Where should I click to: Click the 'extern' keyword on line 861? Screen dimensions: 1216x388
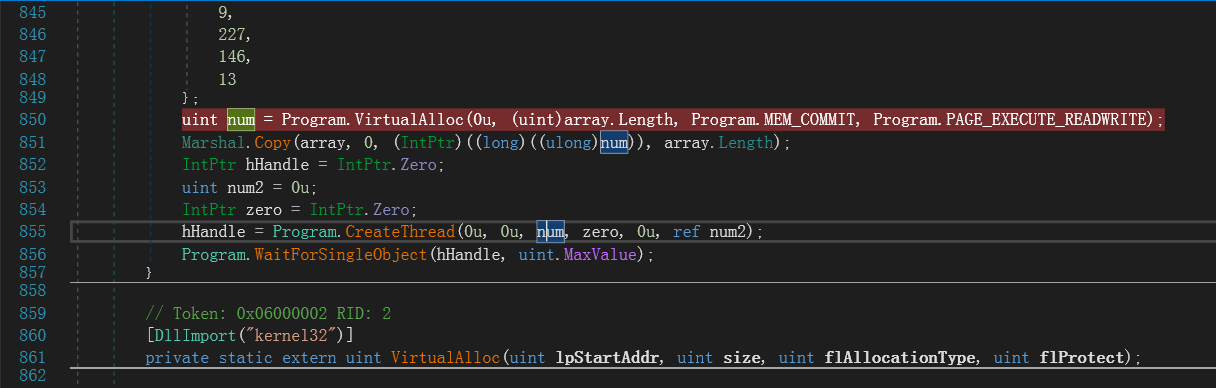pos(309,357)
